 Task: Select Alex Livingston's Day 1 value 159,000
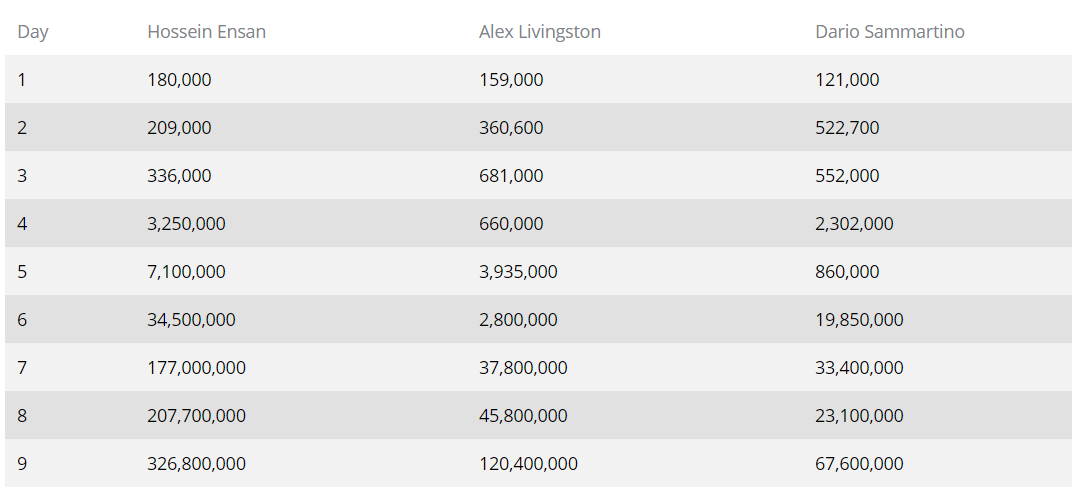[x=511, y=80]
